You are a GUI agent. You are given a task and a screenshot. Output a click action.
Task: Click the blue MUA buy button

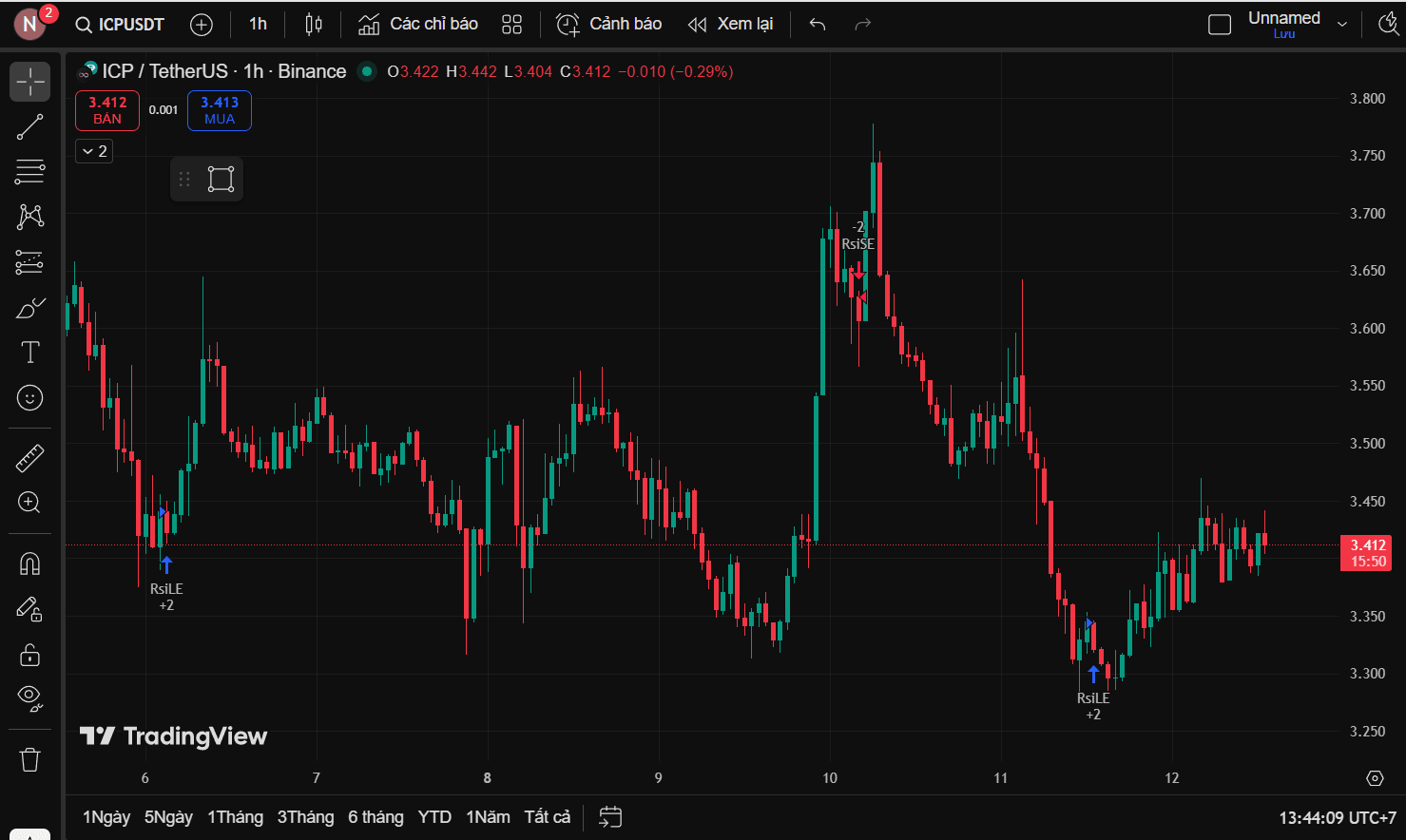[x=220, y=110]
